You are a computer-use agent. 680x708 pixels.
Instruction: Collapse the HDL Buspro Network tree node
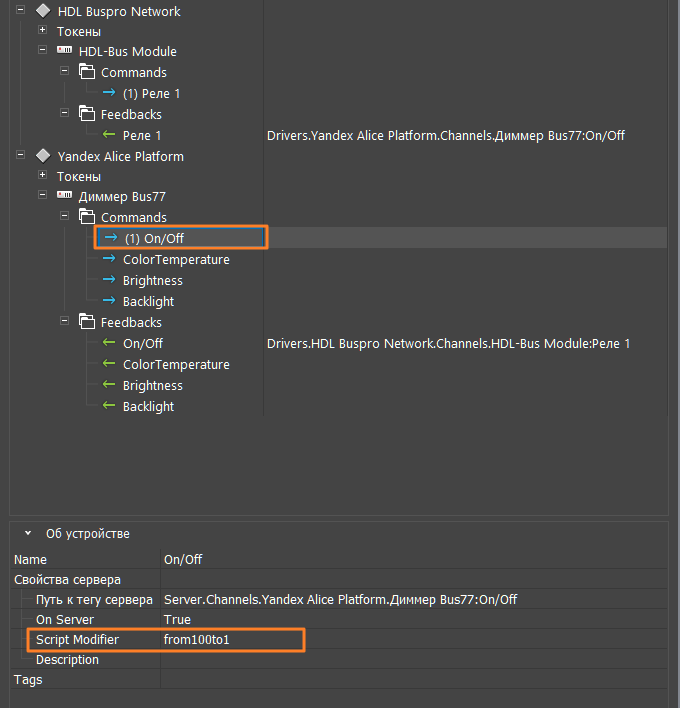coord(21,11)
